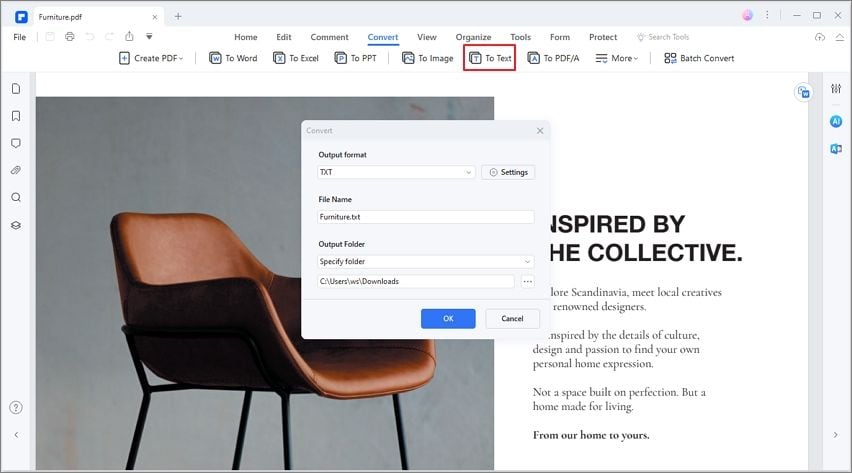Open the search panel in left sidebar
The height and width of the screenshot is (473, 852).
16,197
